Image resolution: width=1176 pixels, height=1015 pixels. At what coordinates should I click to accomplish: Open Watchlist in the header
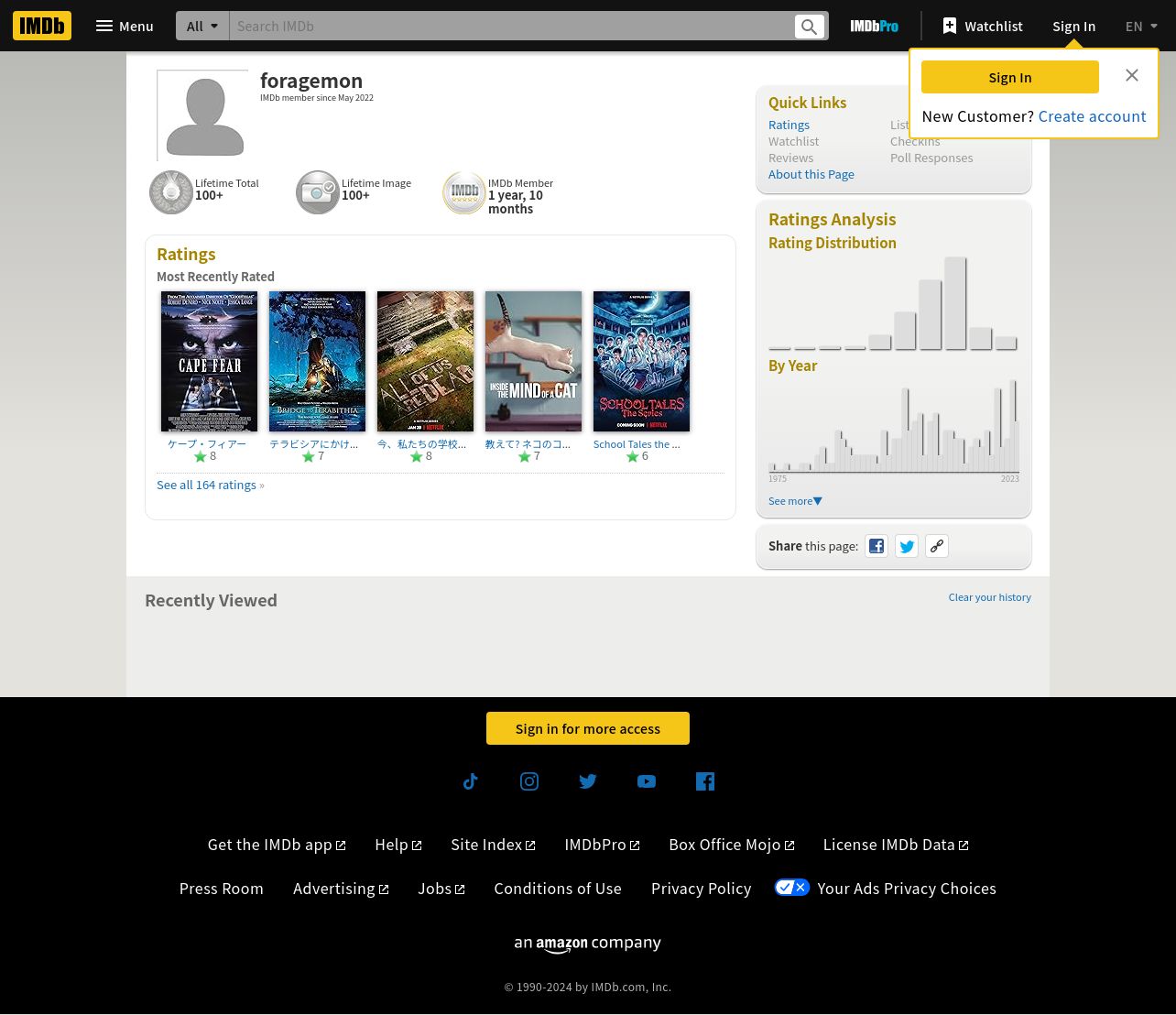[x=983, y=26]
